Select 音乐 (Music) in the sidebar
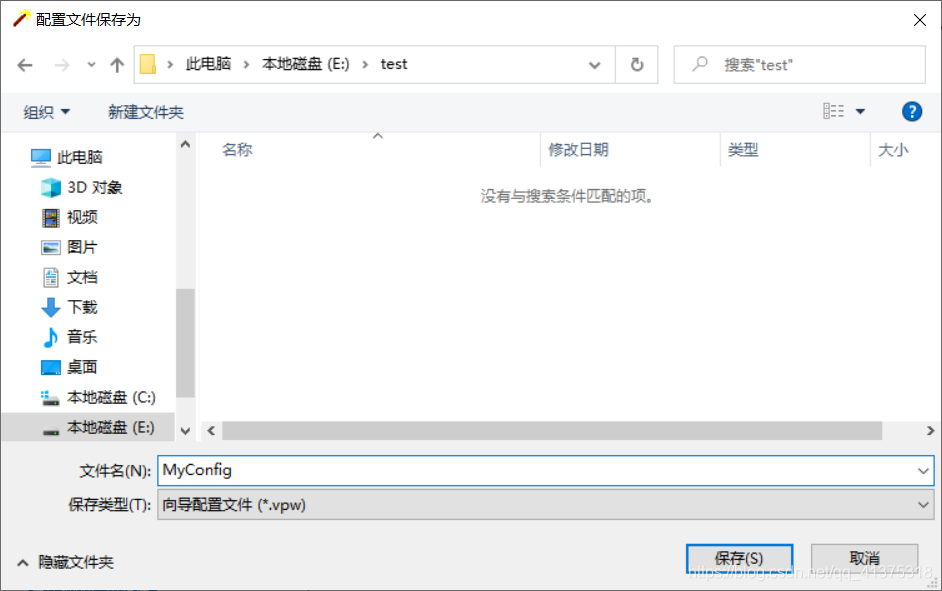 pos(81,337)
